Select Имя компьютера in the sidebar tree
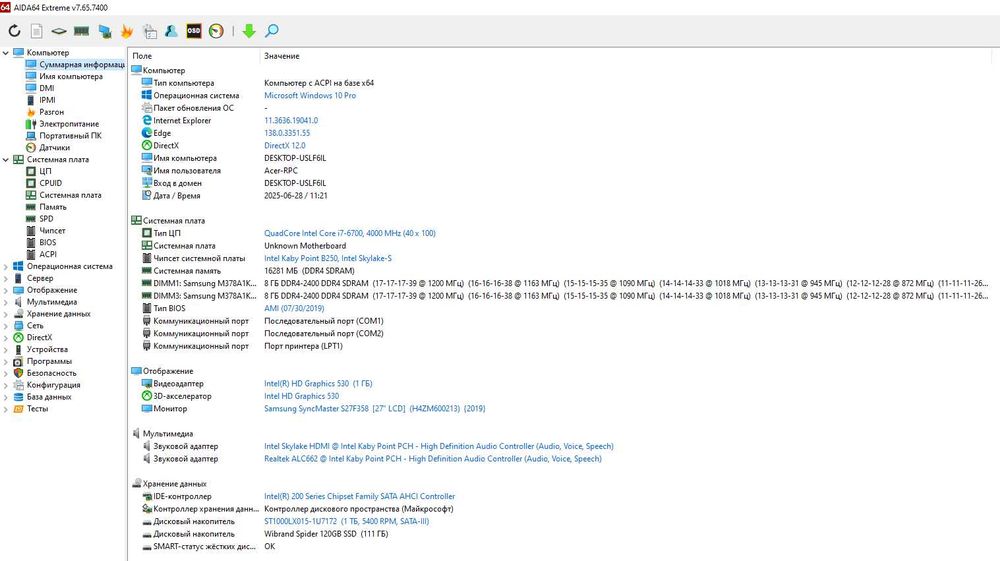Image resolution: width=1000 pixels, height=561 pixels. pyautogui.click(x=71, y=76)
